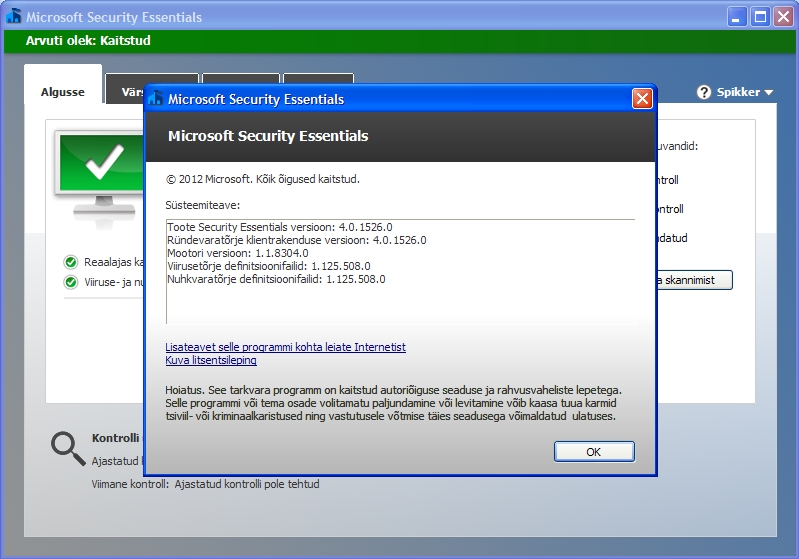Click the Security Essentials icon in dialog title bar
The width and height of the screenshot is (799, 559).
pyautogui.click(x=156, y=98)
